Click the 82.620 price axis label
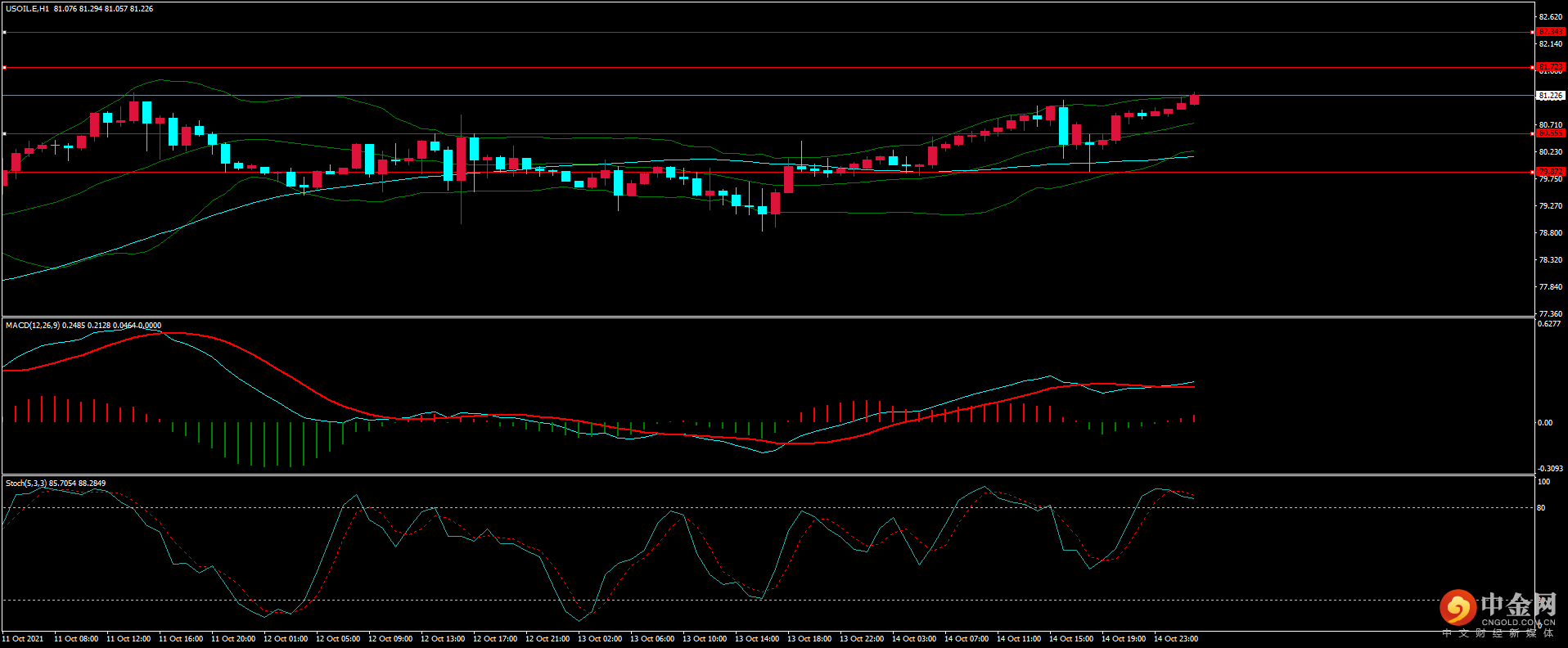Image resolution: width=1568 pixels, height=648 pixels. click(x=1551, y=17)
